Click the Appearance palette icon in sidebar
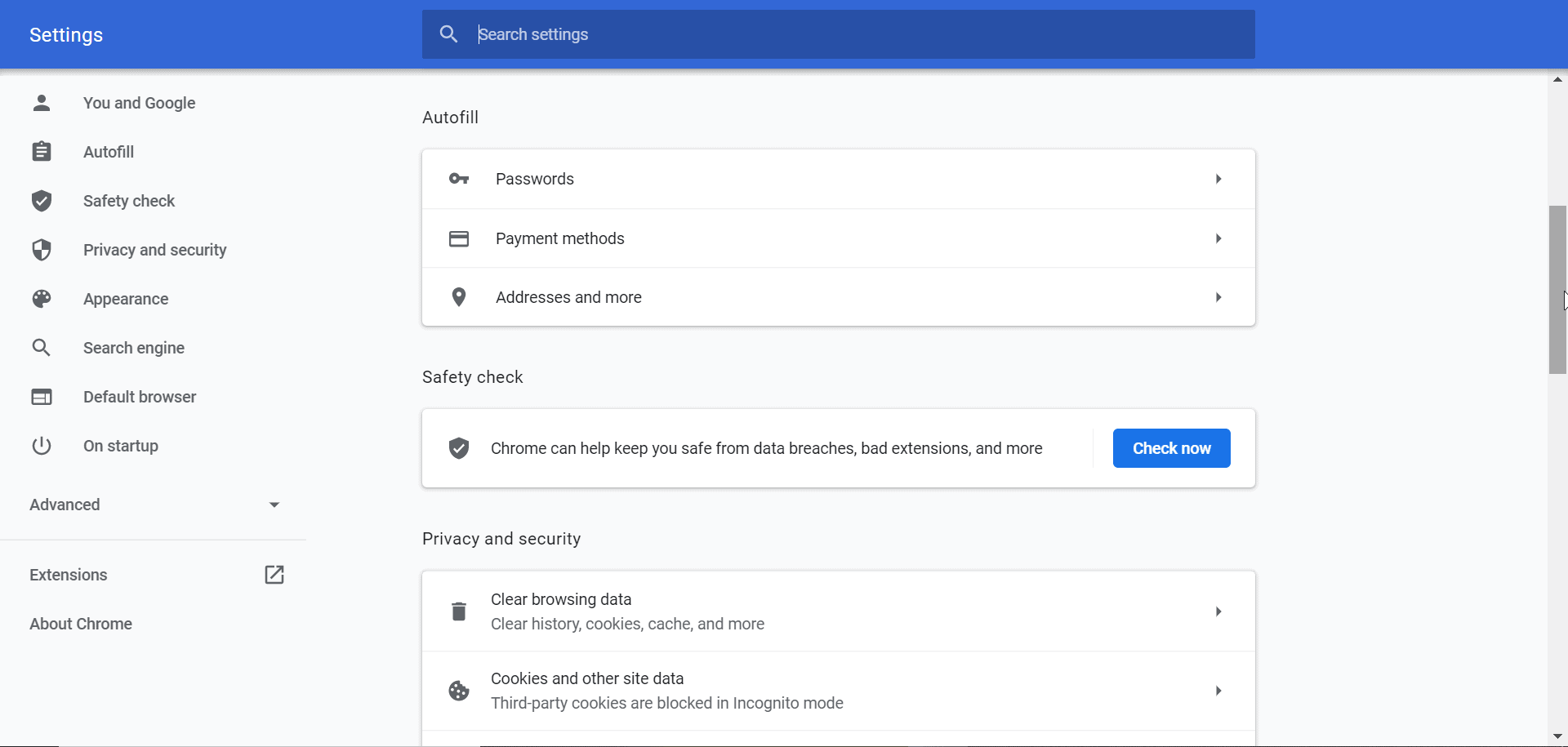 coord(42,299)
